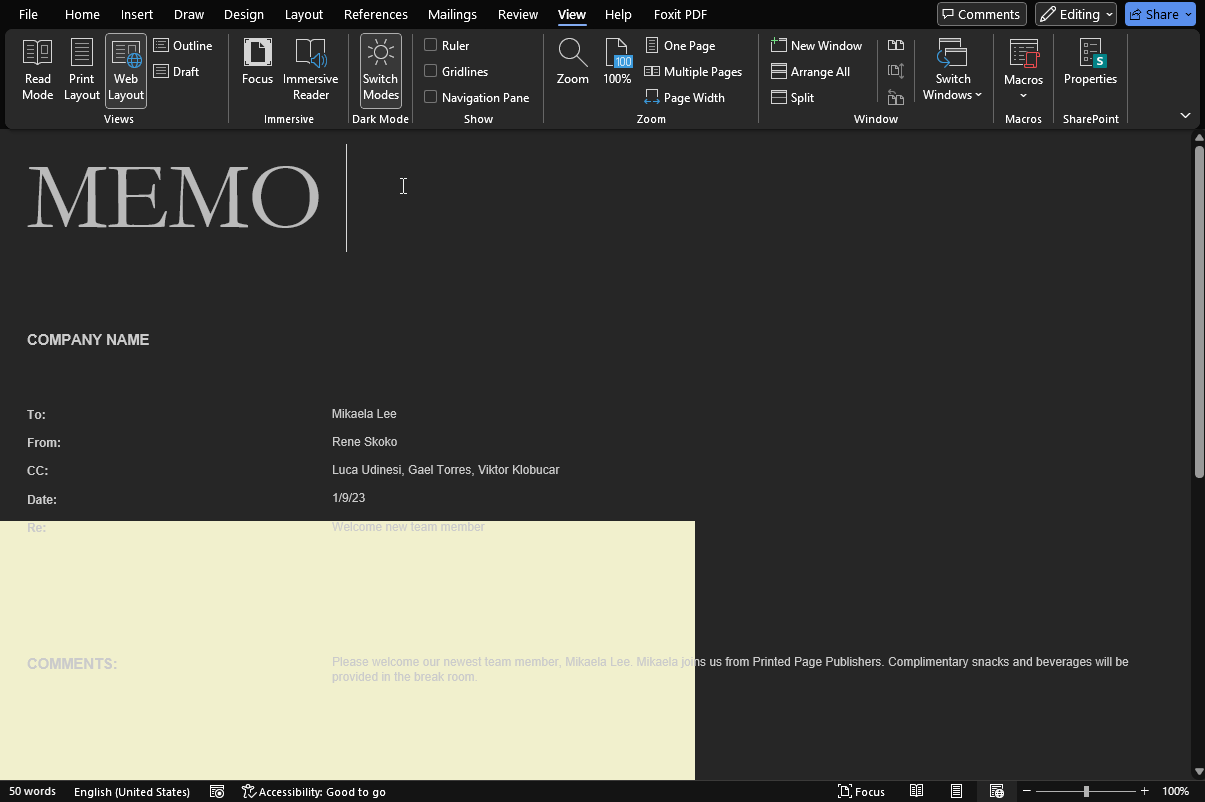Open the Layout tab
The height and width of the screenshot is (802, 1205).
[x=304, y=14]
